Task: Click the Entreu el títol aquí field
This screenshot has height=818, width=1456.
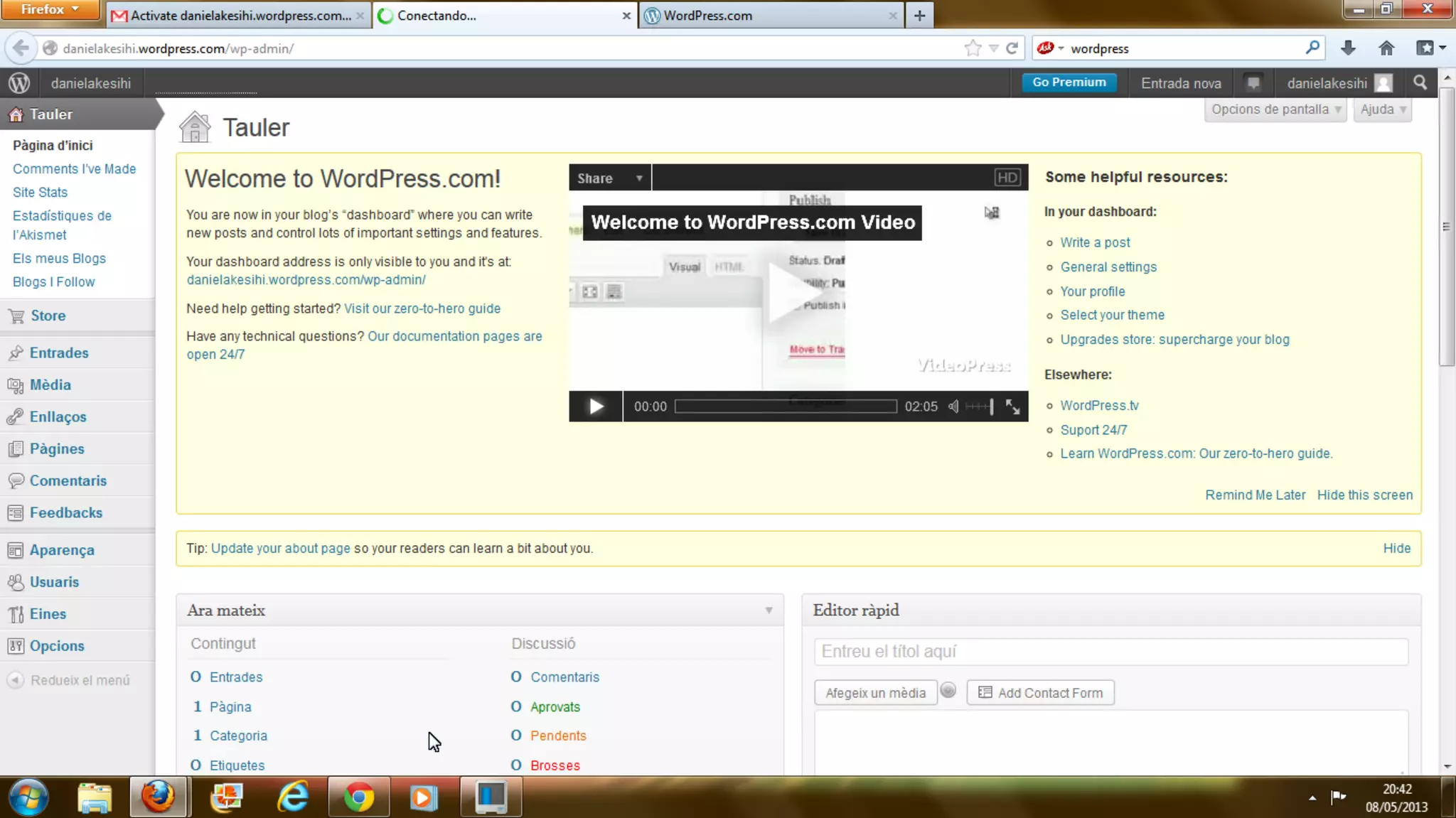Action: pyautogui.click(x=1111, y=652)
